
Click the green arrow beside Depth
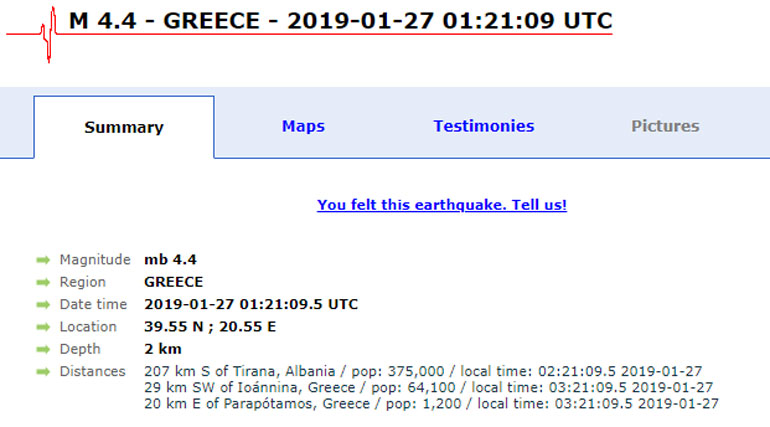[43, 349]
